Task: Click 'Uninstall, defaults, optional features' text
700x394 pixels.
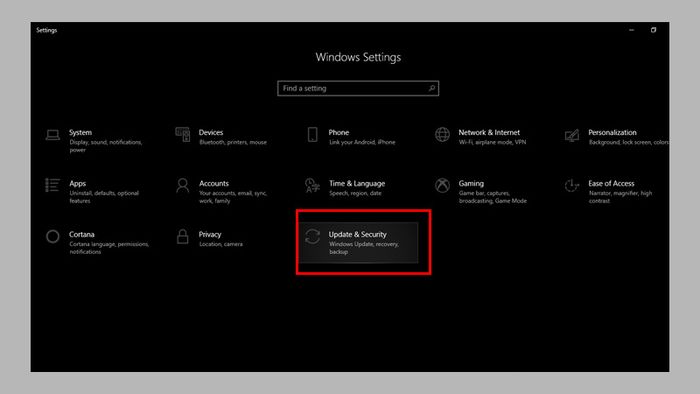Action: (104, 197)
